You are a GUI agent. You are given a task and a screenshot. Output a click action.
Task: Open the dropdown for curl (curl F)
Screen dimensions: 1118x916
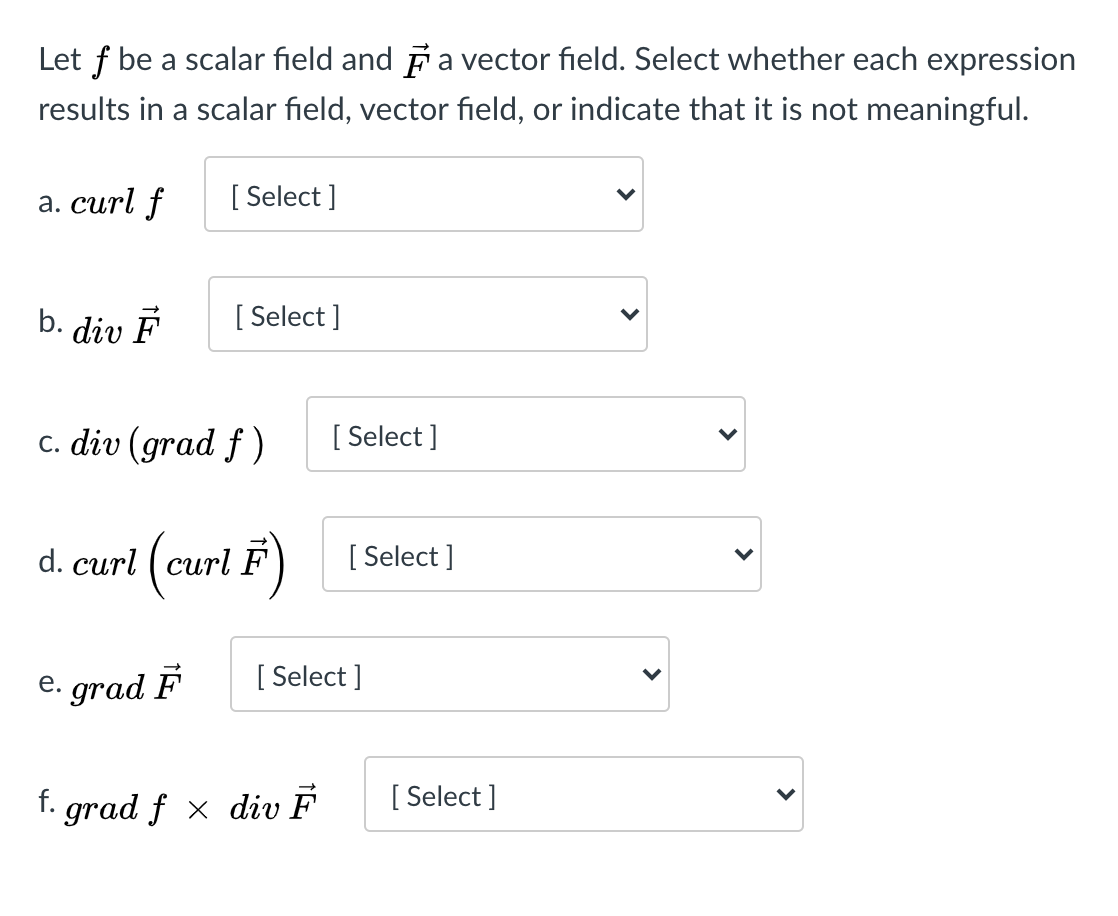[542, 554]
